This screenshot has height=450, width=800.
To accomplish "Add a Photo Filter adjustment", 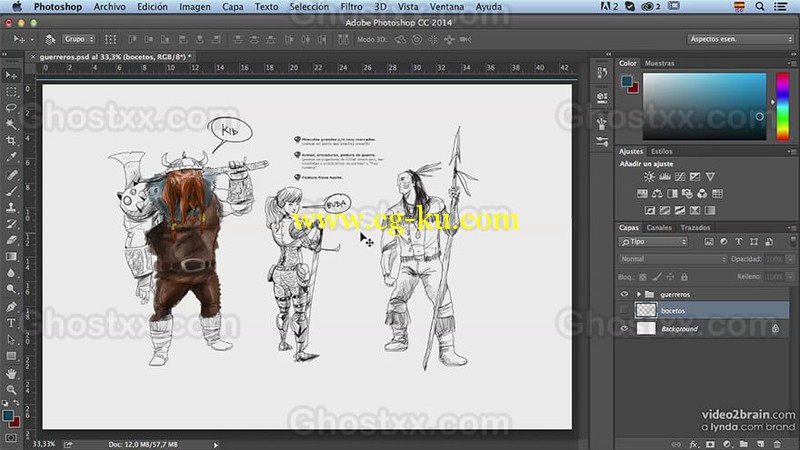I will click(x=687, y=193).
